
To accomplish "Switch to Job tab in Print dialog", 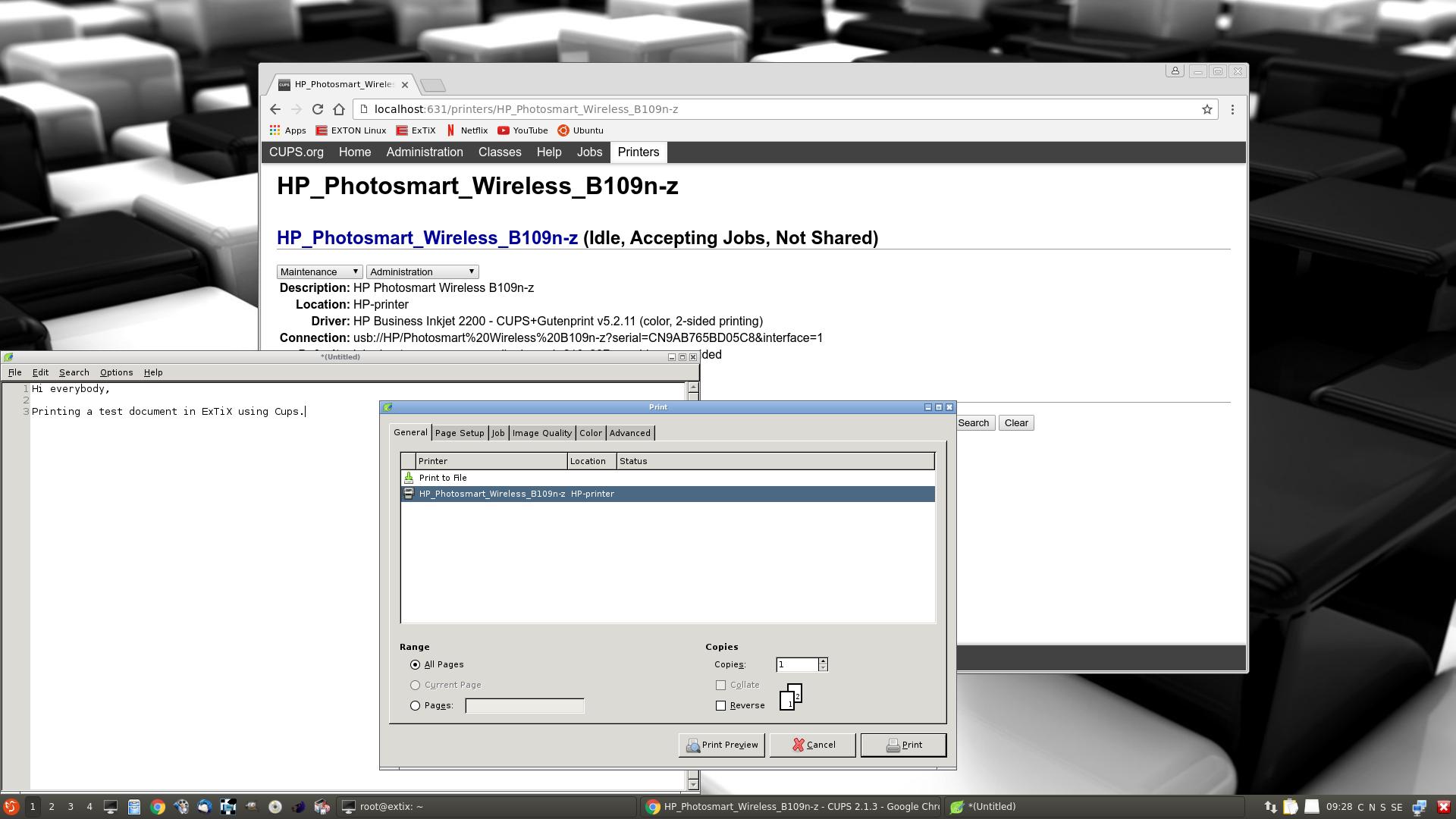I will [498, 433].
